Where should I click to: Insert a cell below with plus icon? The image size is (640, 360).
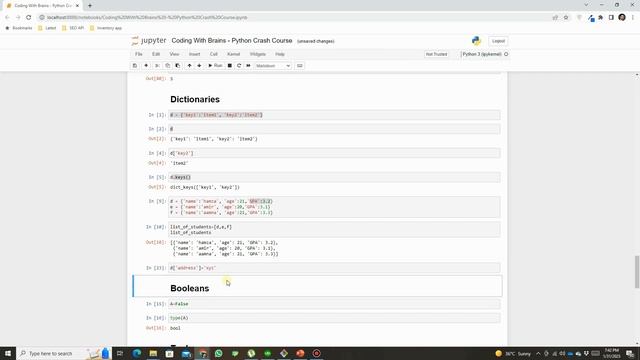[x=146, y=66]
